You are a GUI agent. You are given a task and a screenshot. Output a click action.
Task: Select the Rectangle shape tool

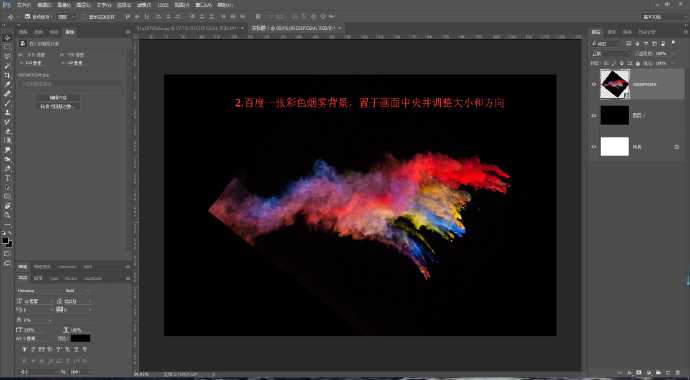coord(7,196)
